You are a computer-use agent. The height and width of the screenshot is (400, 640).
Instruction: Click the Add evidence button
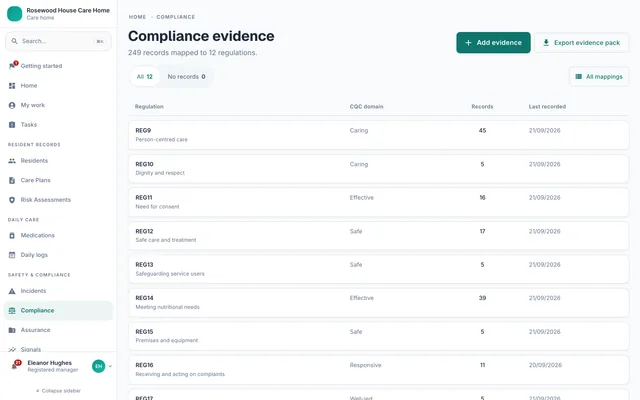(493, 43)
